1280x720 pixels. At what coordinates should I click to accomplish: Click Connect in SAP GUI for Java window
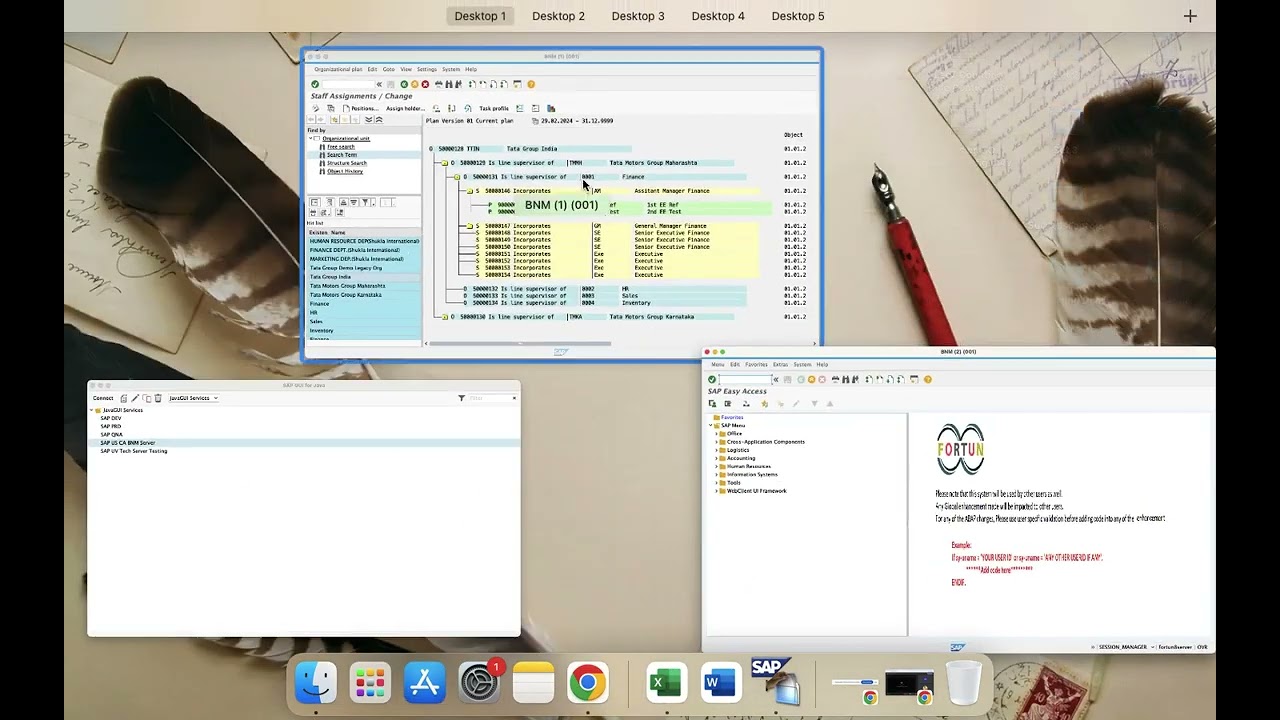pyautogui.click(x=103, y=398)
